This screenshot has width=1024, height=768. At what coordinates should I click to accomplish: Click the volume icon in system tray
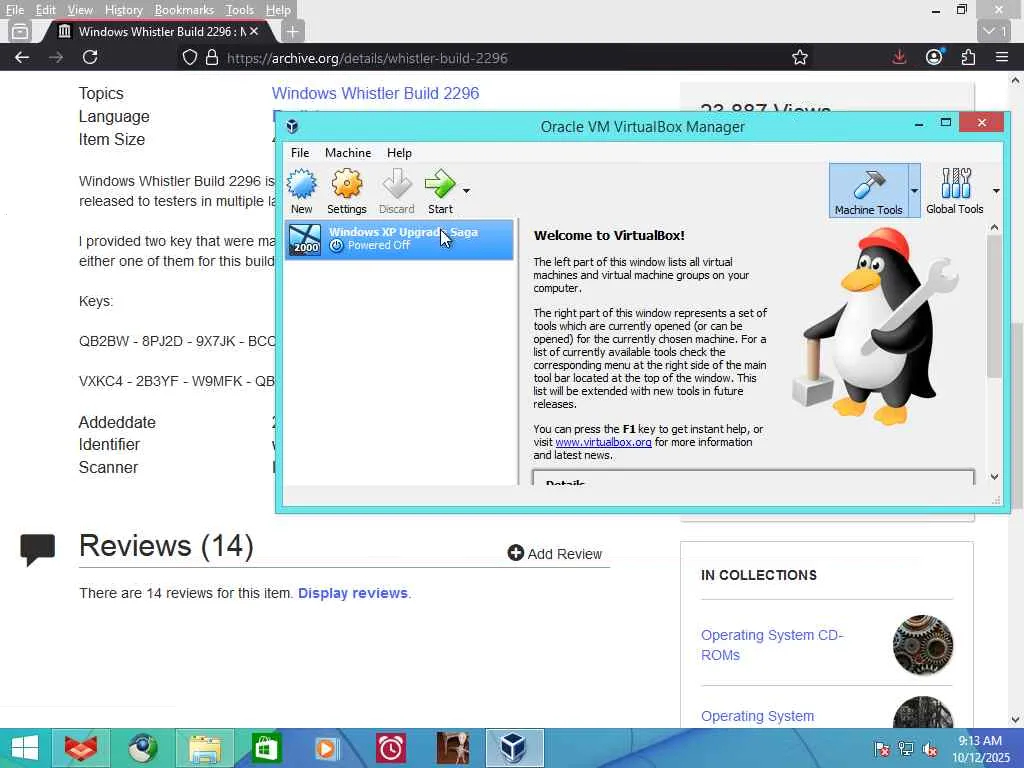click(929, 749)
